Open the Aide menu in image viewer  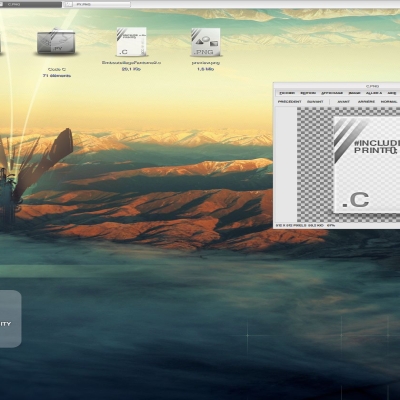click(x=392, y=93)
